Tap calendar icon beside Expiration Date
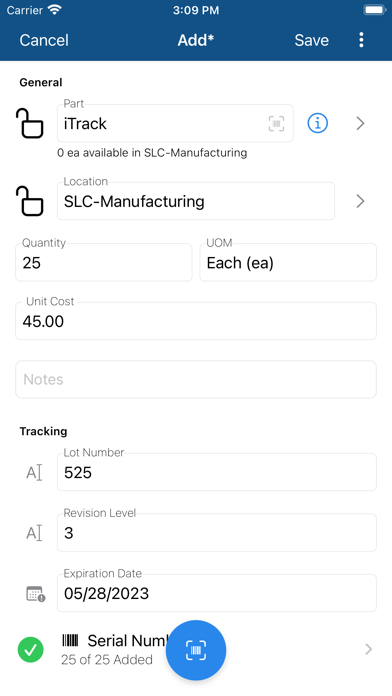This screenshot has height=696, width=392. [36, 594]
